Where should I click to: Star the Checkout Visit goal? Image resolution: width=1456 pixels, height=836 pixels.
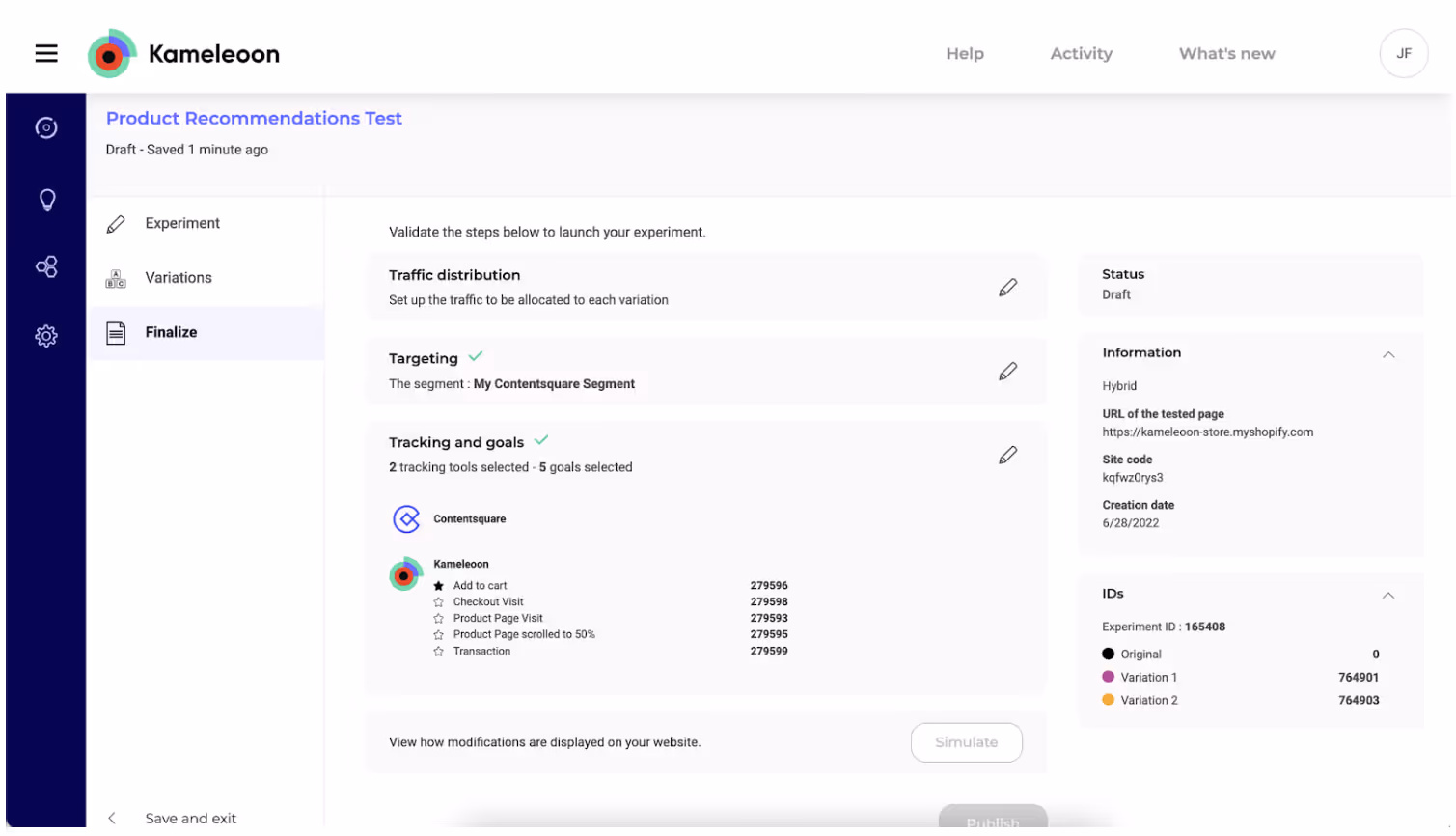440,600
